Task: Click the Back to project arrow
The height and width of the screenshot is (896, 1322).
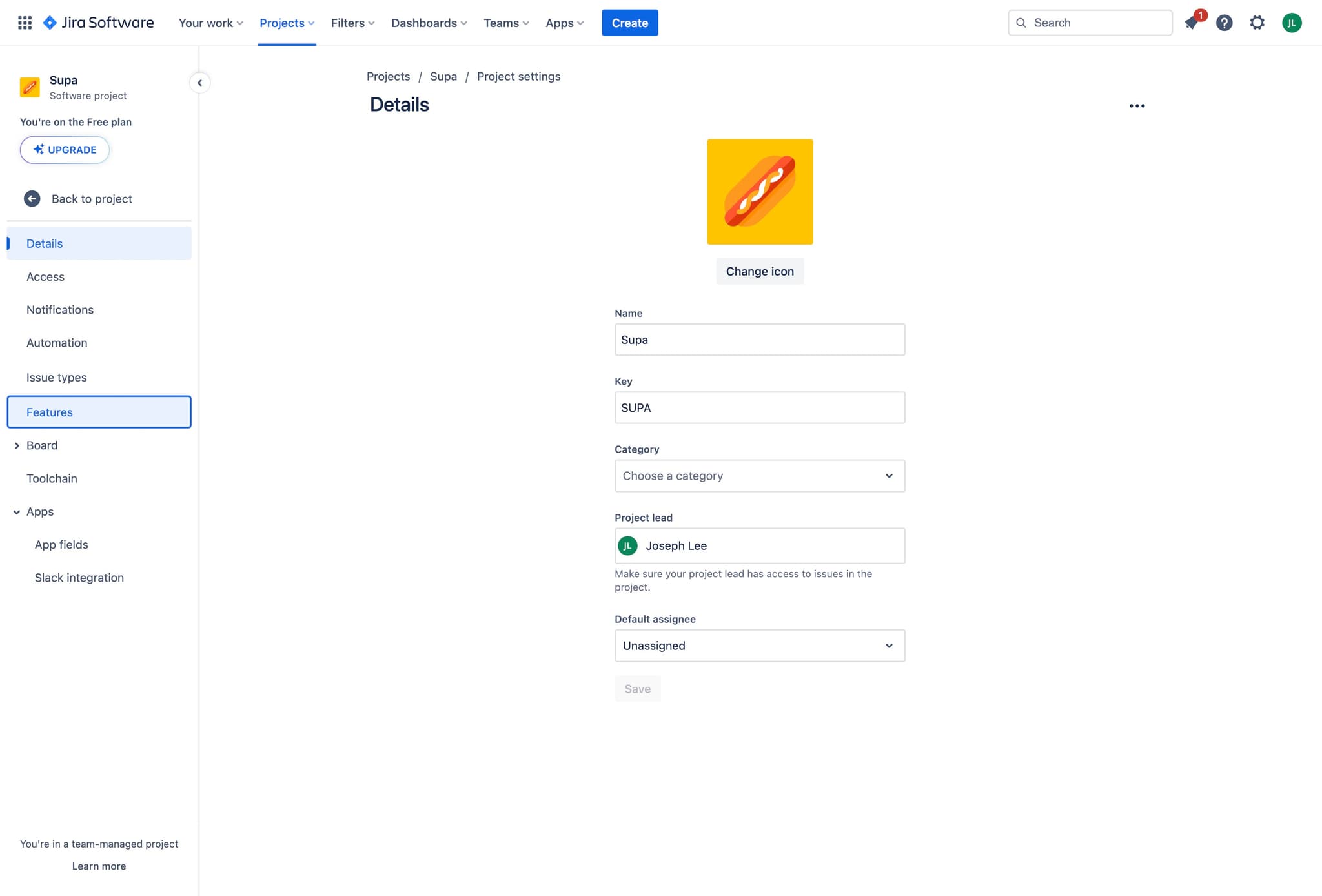Action: 32,198
